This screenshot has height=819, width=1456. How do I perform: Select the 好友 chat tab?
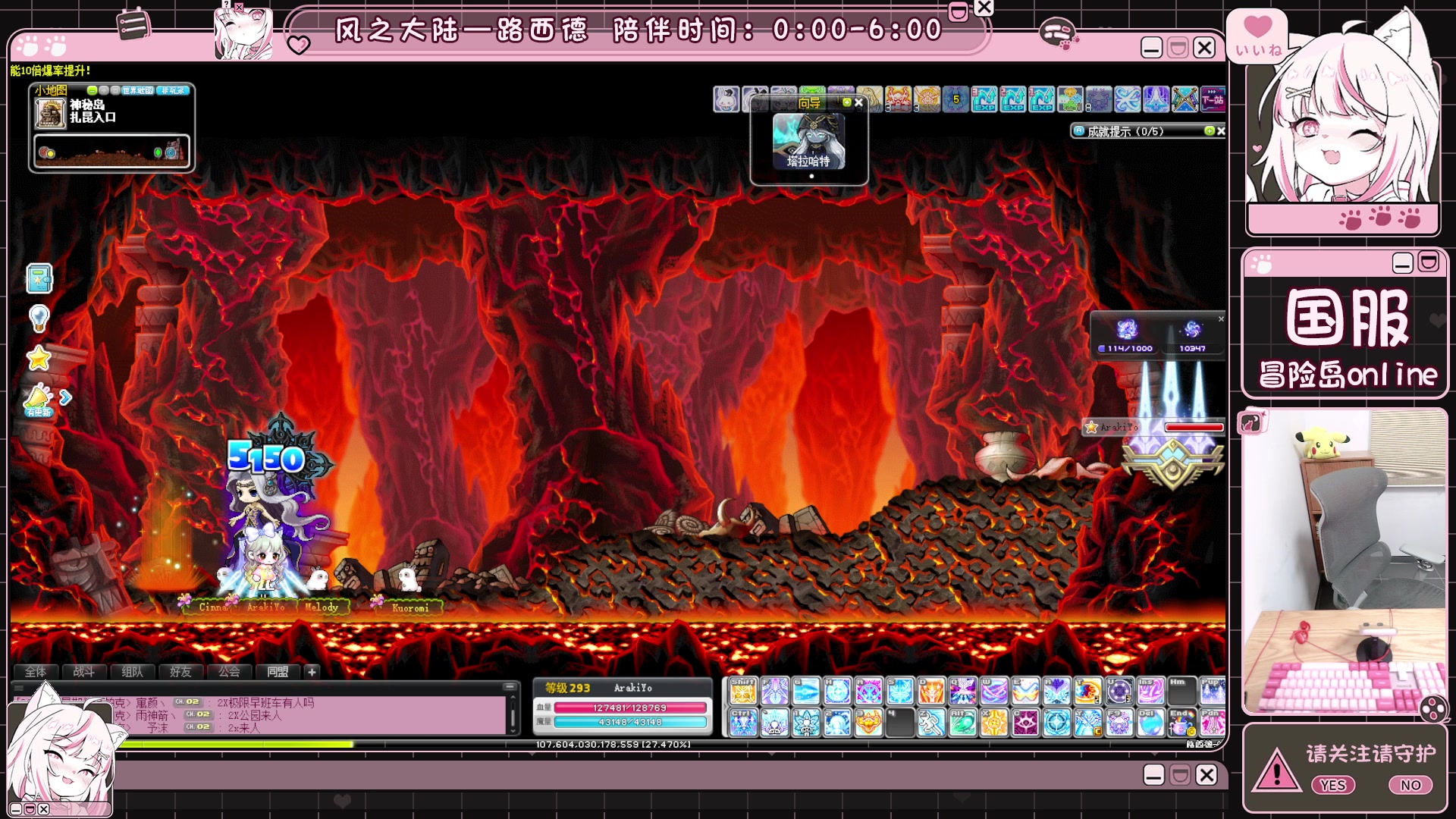[180, 672]
